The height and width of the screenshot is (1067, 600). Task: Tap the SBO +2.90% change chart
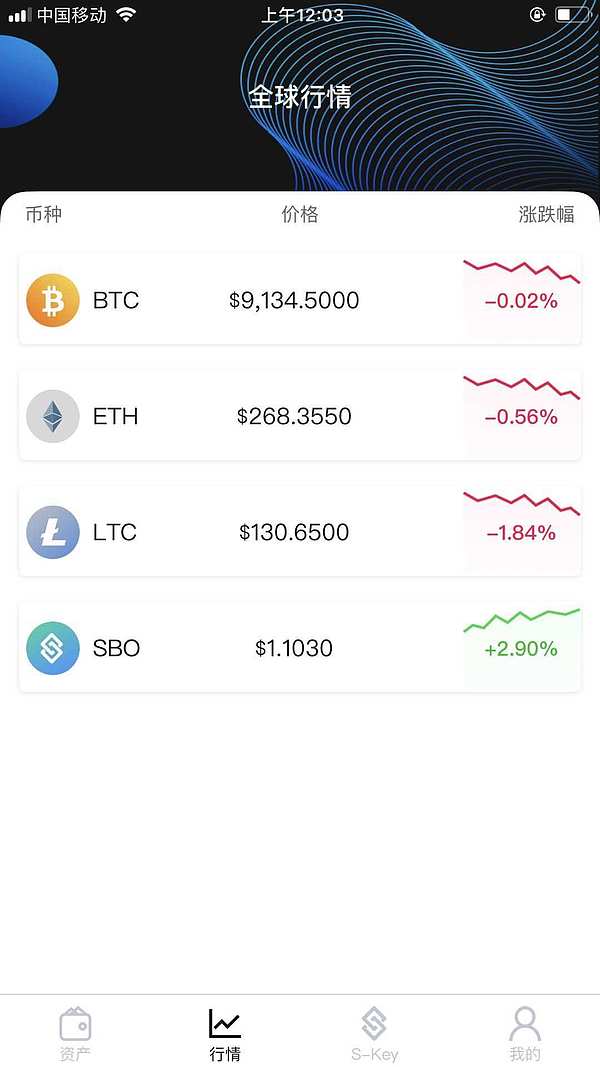click(x=521, y=647)
